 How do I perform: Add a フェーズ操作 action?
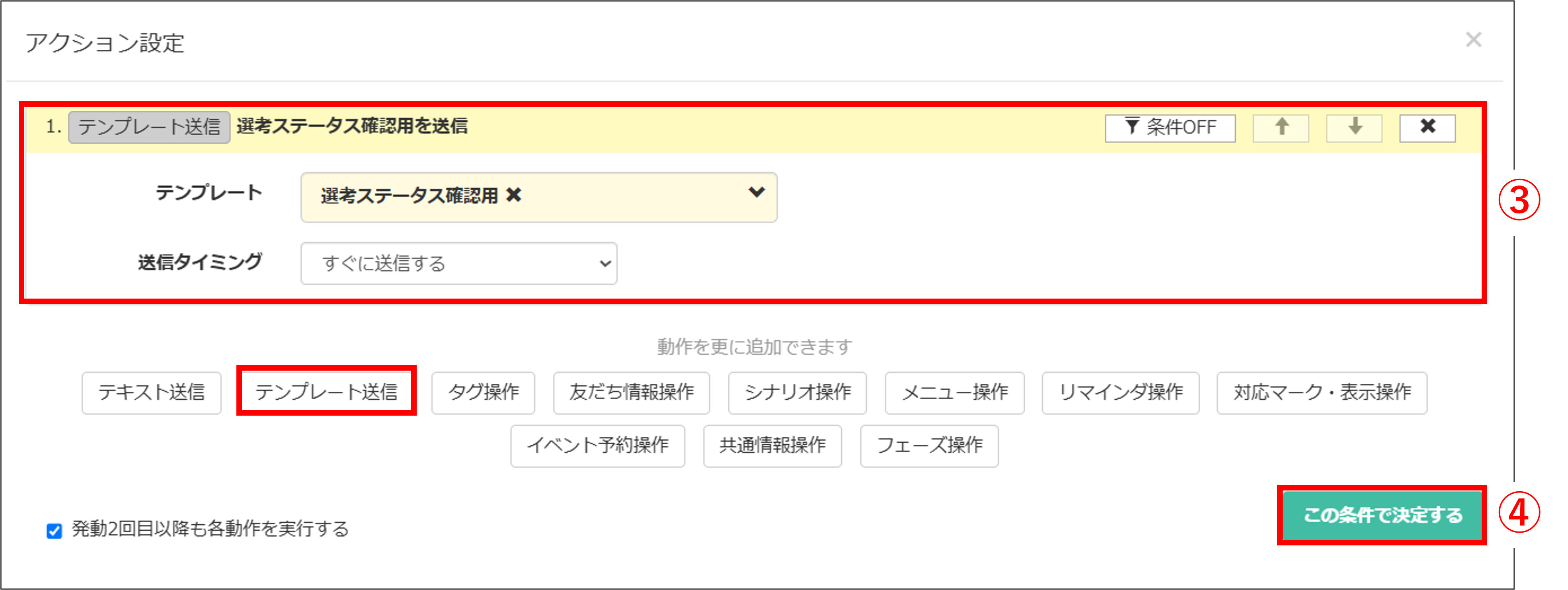click(930, 446)
